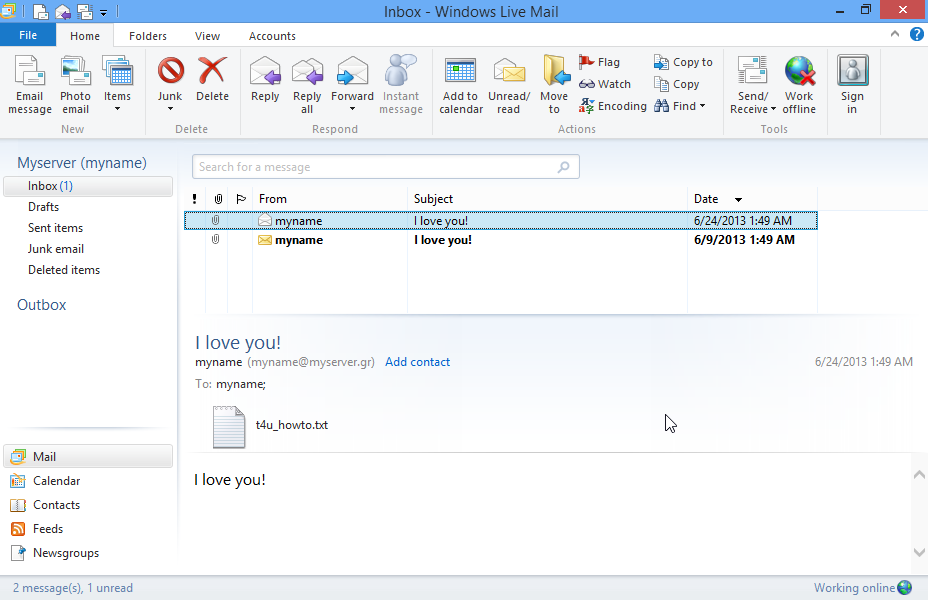Open the Deleted items folder
Viewport: 928px width, 600px height.
[64, 270]
